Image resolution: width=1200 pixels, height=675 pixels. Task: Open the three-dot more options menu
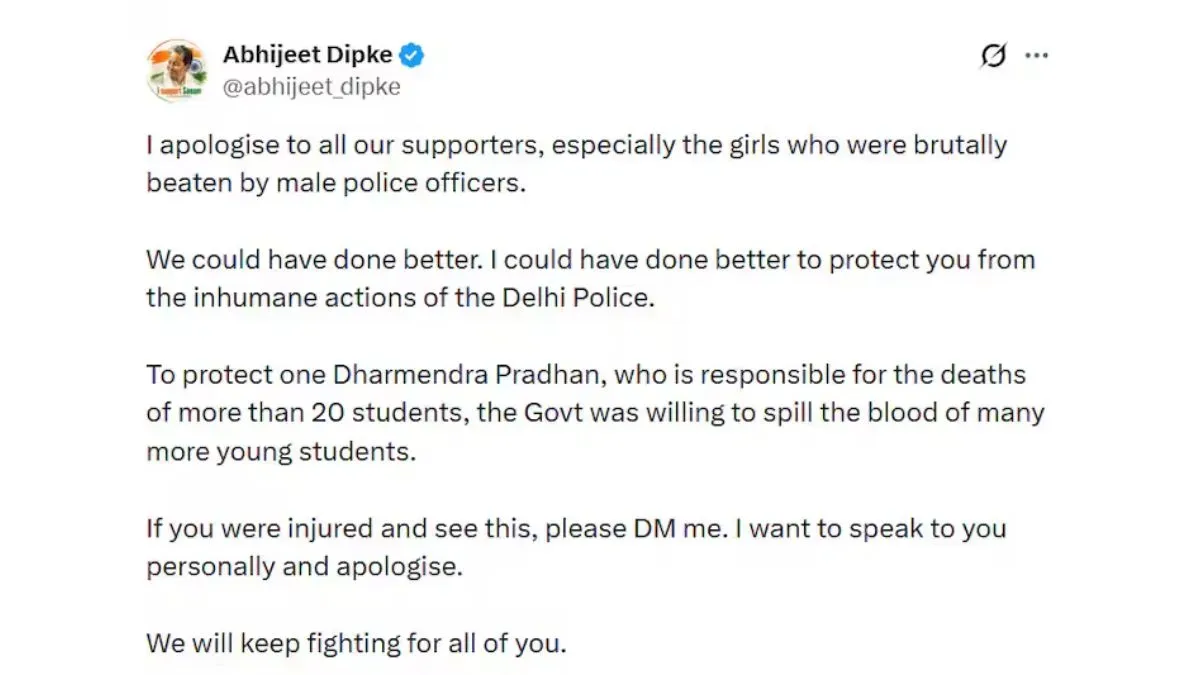(x=1036, y=56)
